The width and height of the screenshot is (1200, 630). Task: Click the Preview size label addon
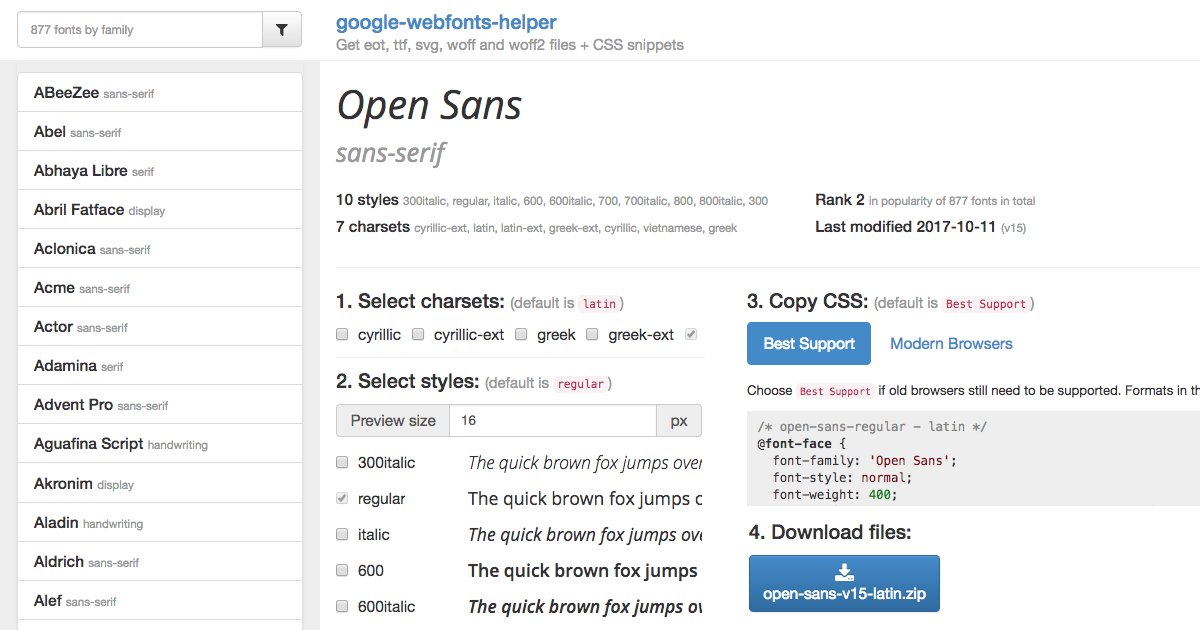coord(393,421)
